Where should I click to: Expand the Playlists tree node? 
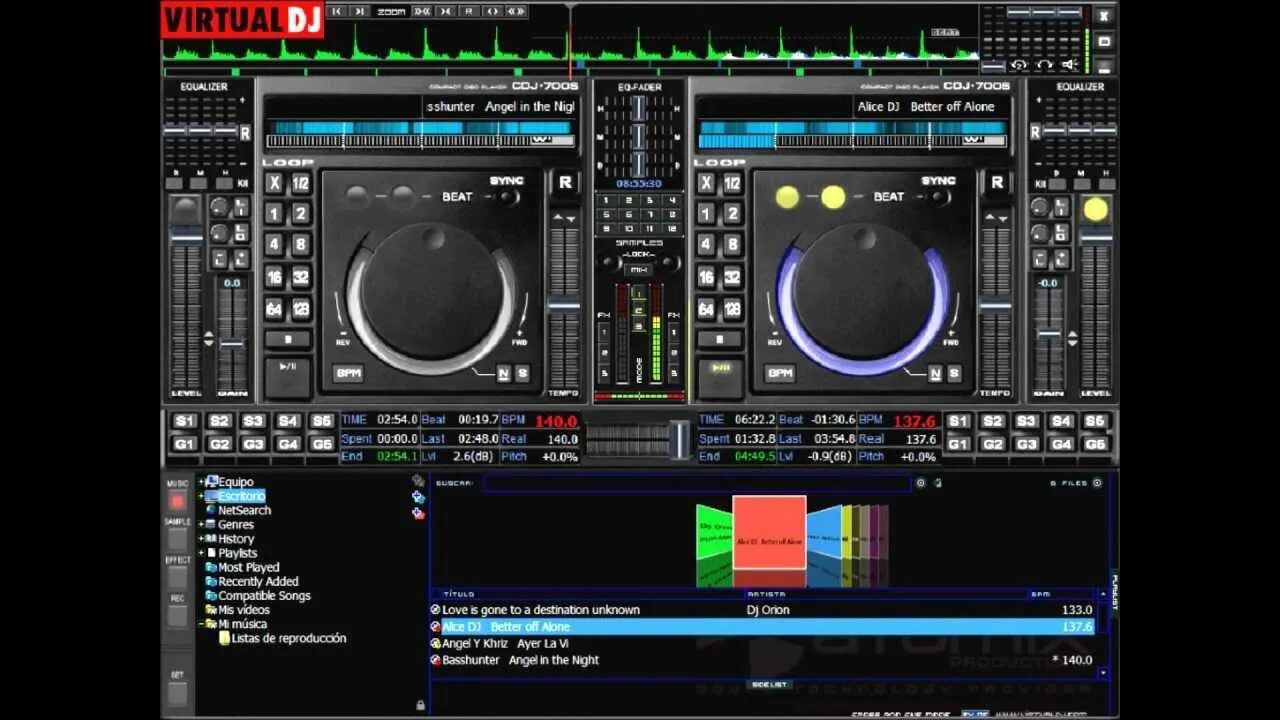(201, 552)
